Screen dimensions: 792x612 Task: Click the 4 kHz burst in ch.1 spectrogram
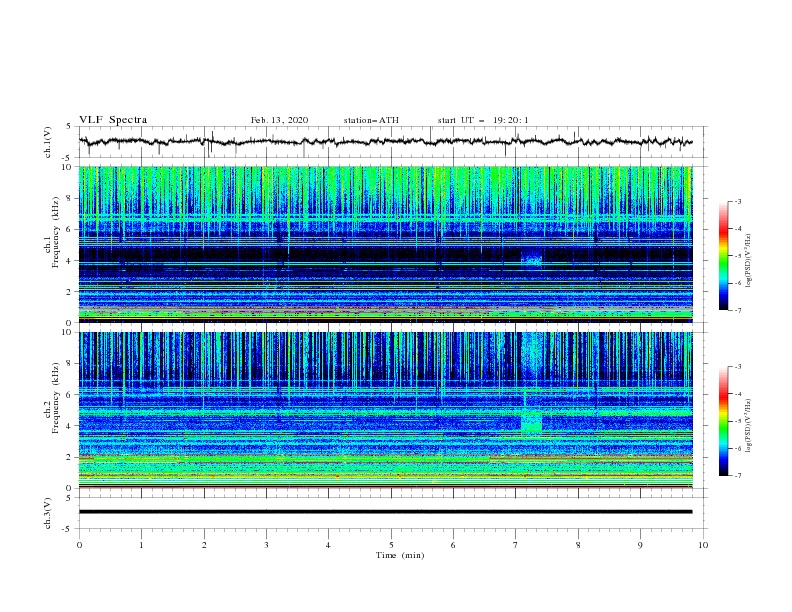pyautogui.click(x=531, y=261)
